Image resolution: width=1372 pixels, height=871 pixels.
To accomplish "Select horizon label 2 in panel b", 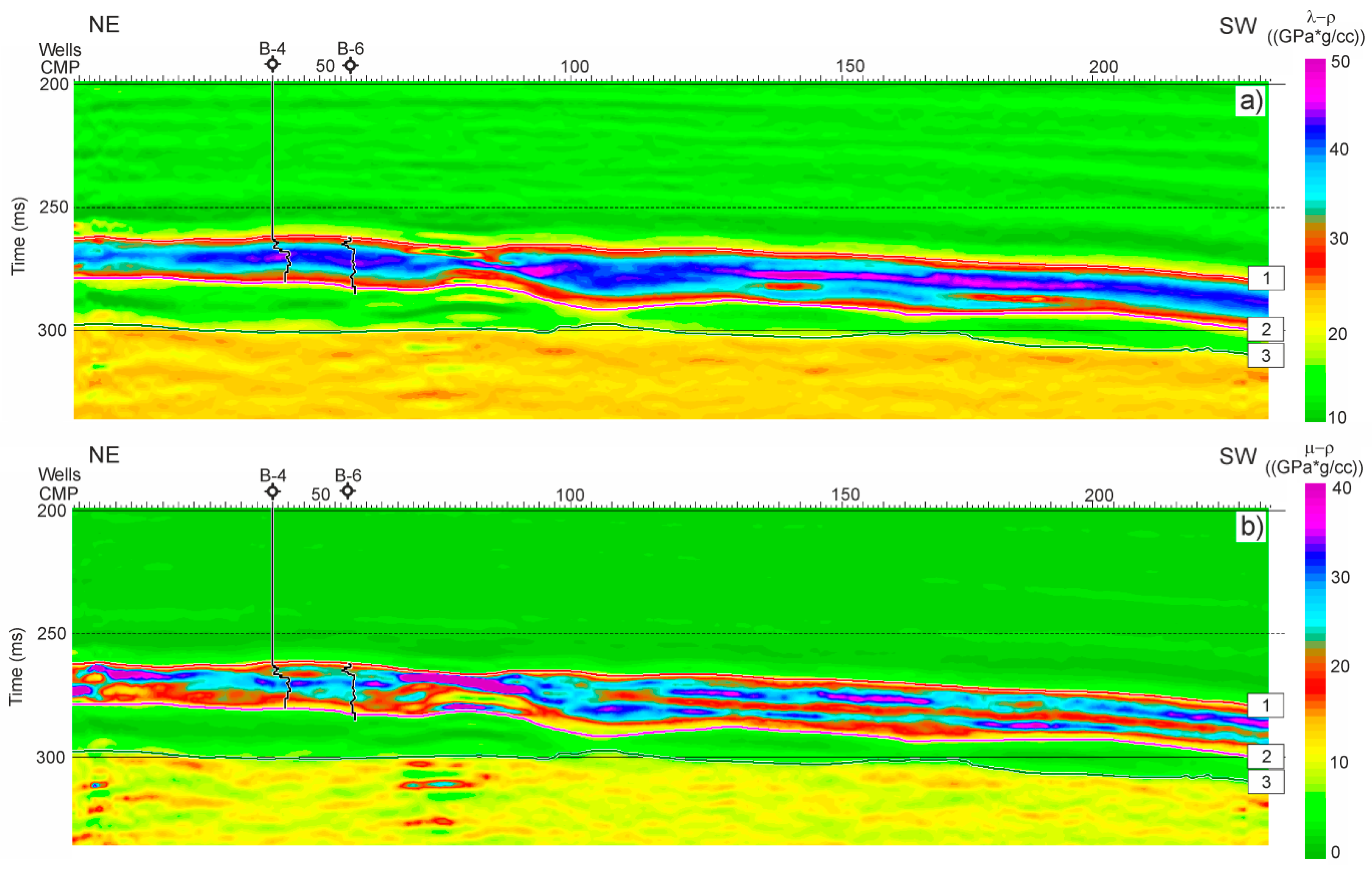I will click(x=1265, y=756).
